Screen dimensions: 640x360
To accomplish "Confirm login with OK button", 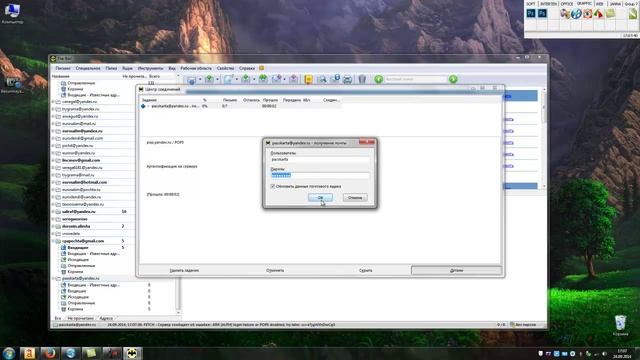I will click(x=320, y=198).
